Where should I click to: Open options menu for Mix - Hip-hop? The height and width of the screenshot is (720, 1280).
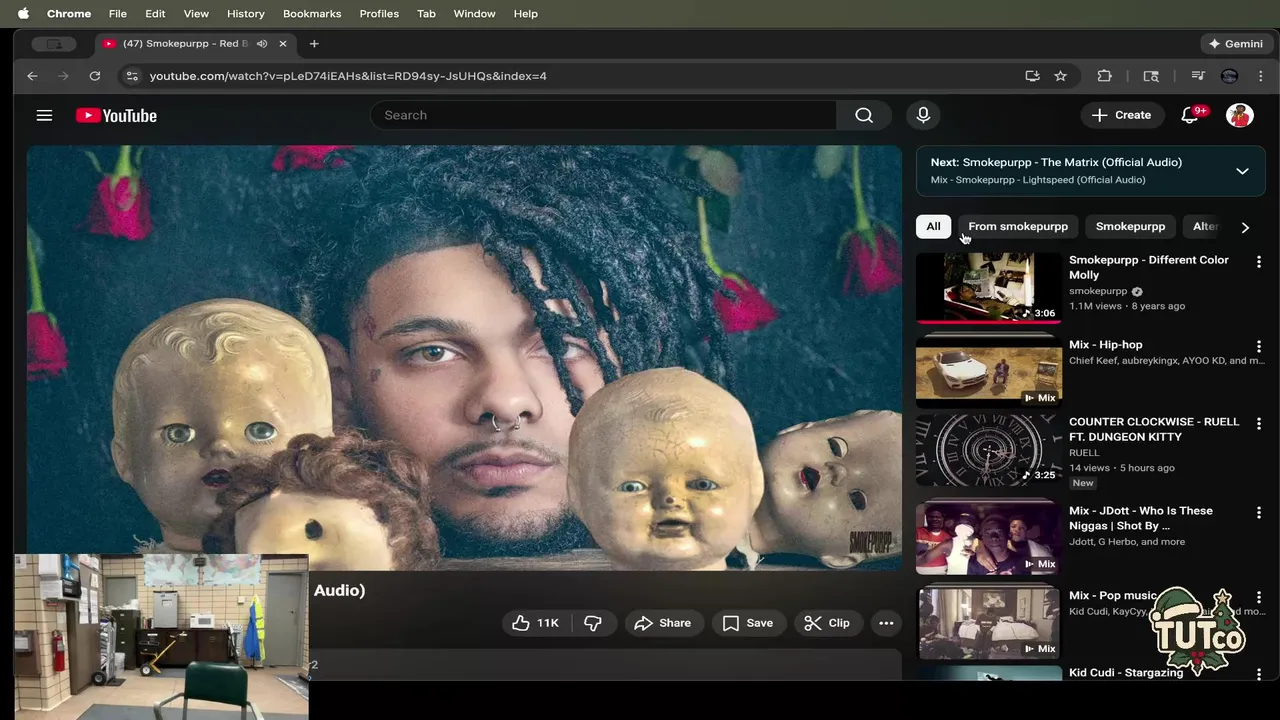tap(1258, 346)
